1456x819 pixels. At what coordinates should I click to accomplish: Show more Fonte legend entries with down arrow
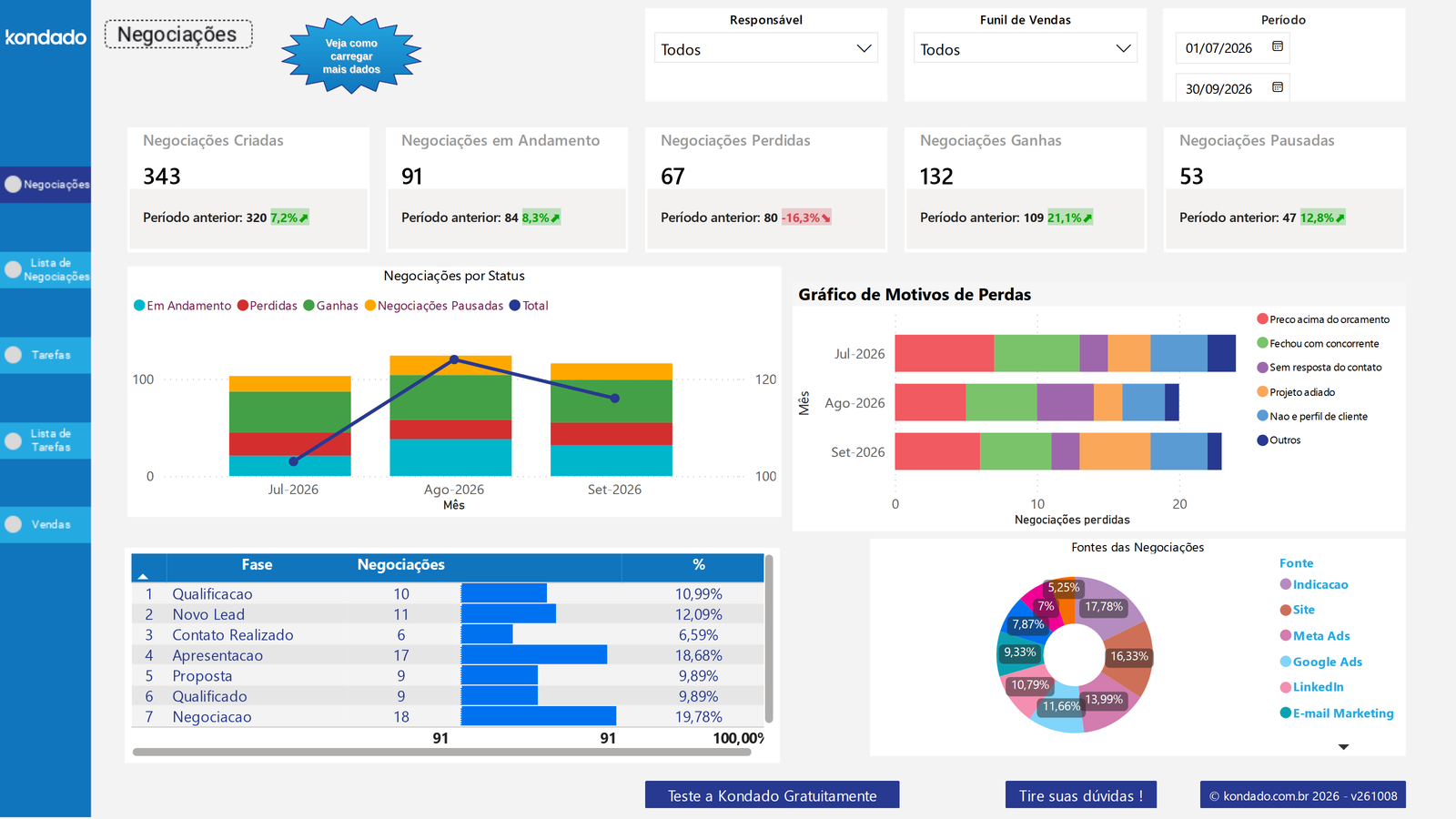point(1343,747)
